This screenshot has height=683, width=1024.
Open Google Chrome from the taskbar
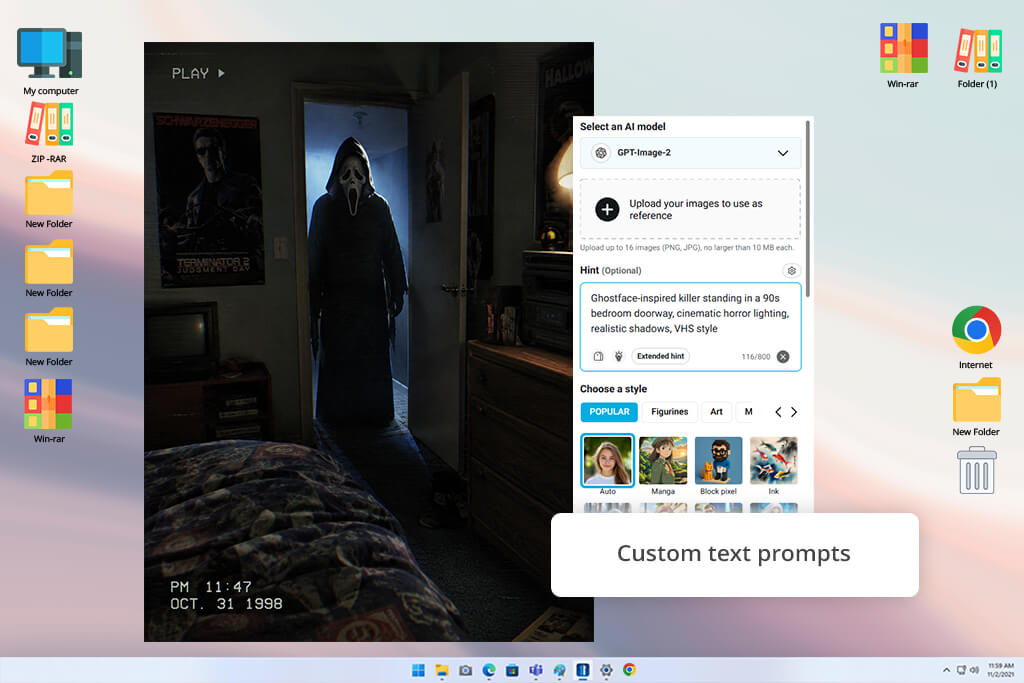pyautogui.click(x=630, y=670)
